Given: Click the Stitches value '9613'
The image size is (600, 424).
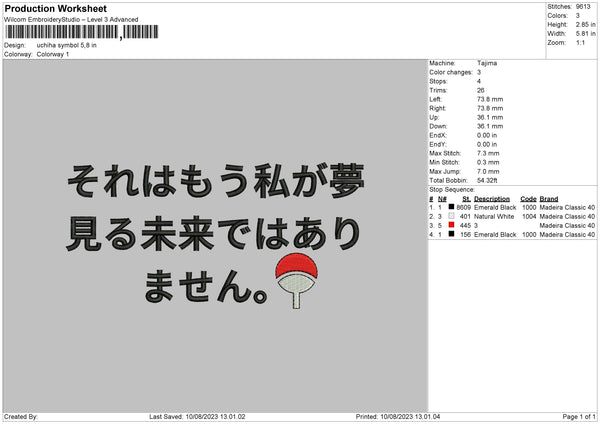Looking at the screenshot, I should pos(583,7).
